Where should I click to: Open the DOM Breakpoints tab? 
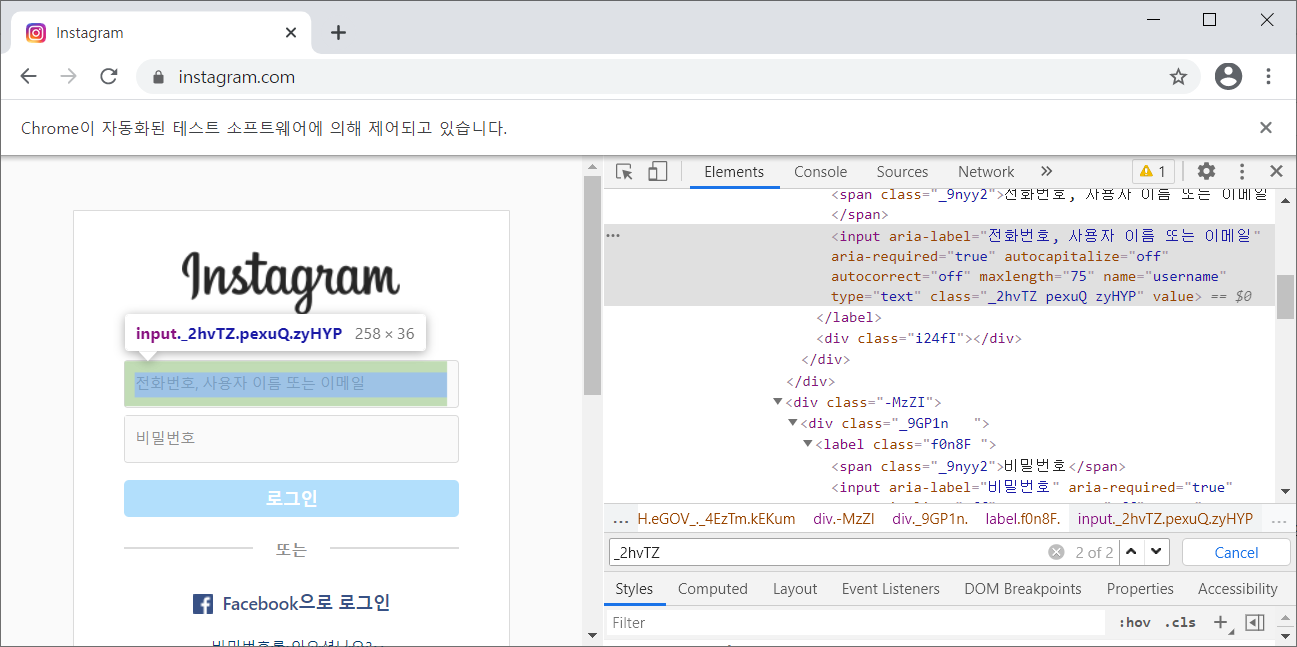click(x=1023, y=589)
